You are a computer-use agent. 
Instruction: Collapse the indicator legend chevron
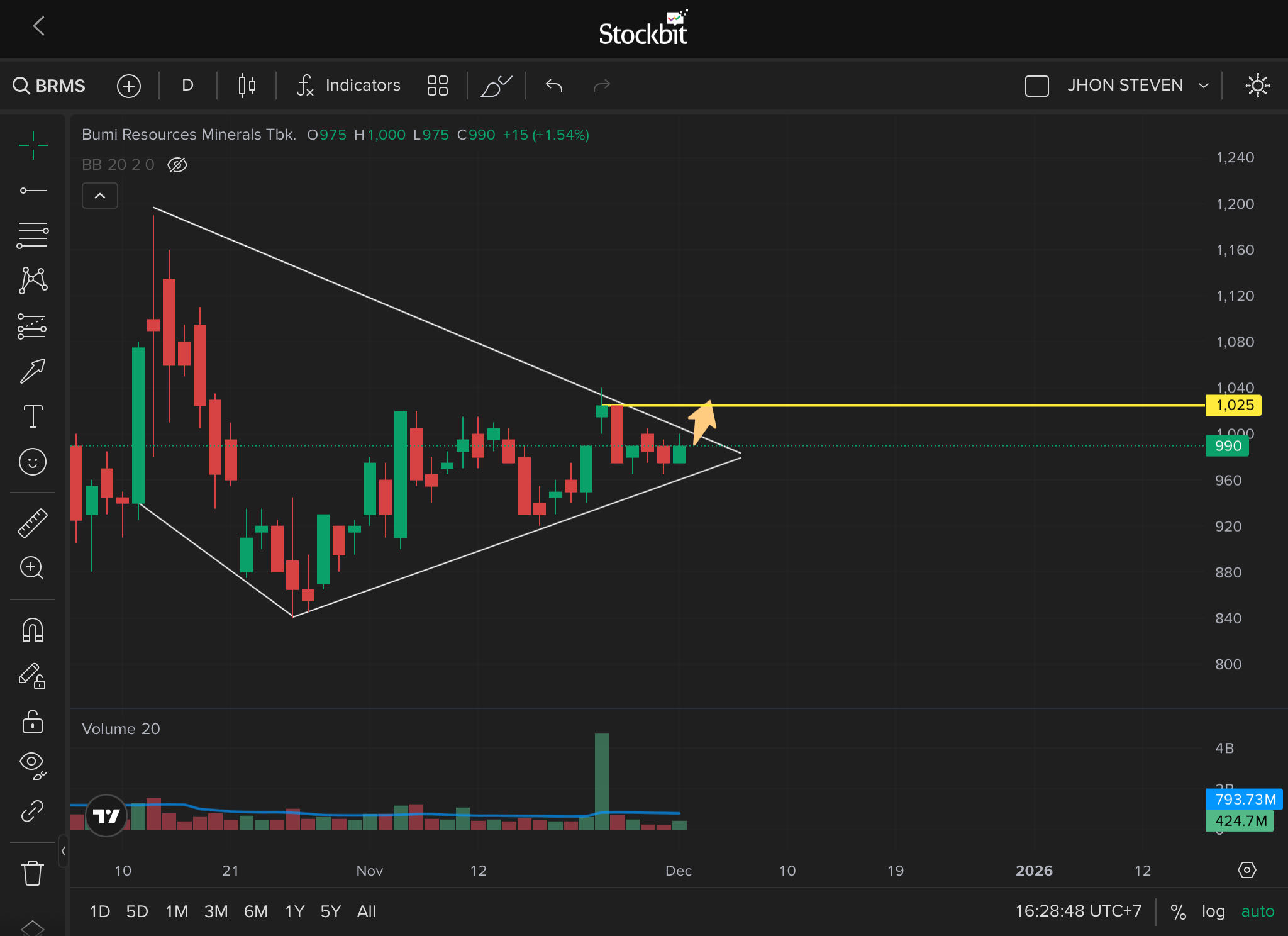pos(100,196)
